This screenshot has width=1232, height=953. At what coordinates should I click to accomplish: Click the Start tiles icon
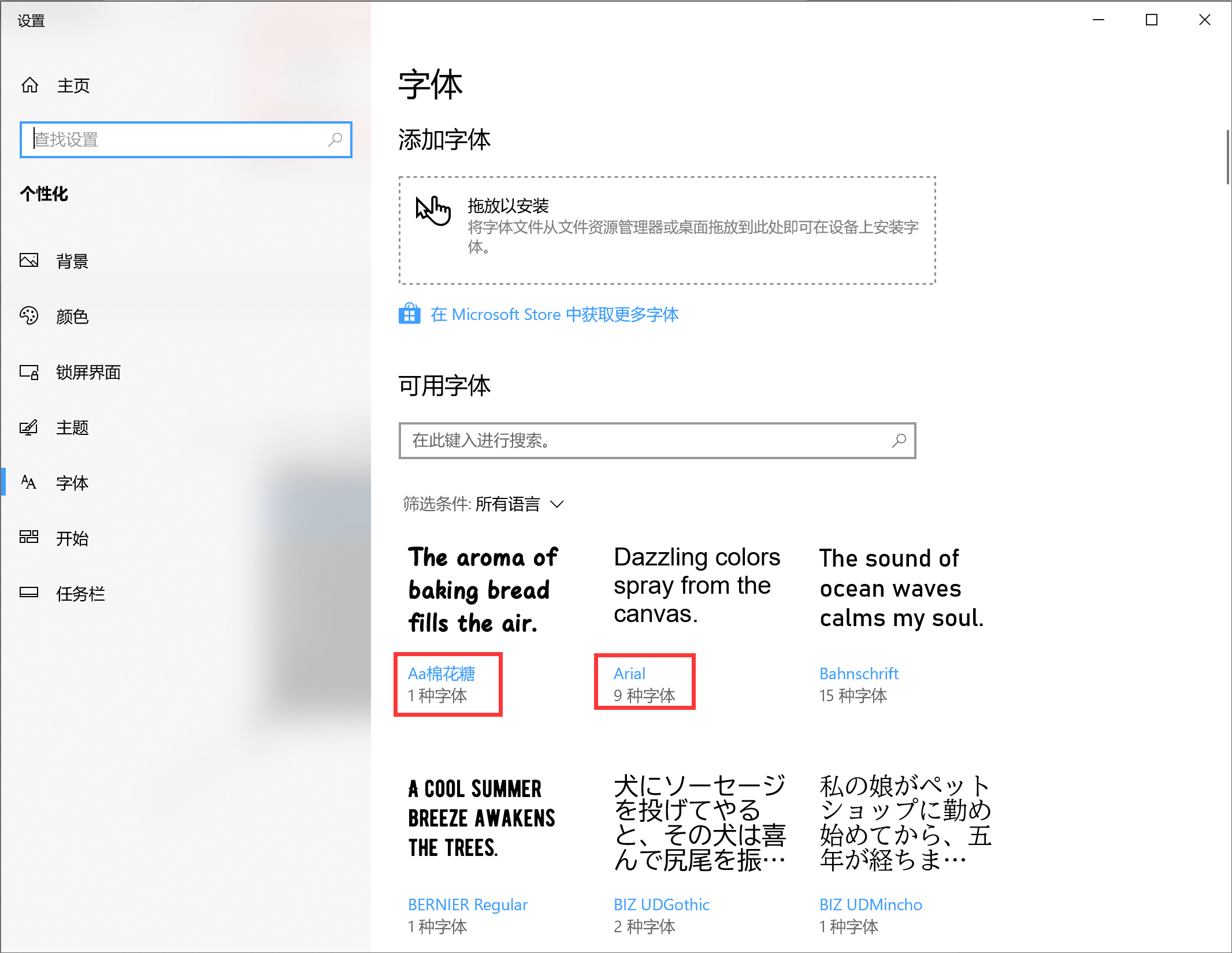pos(29,537)
